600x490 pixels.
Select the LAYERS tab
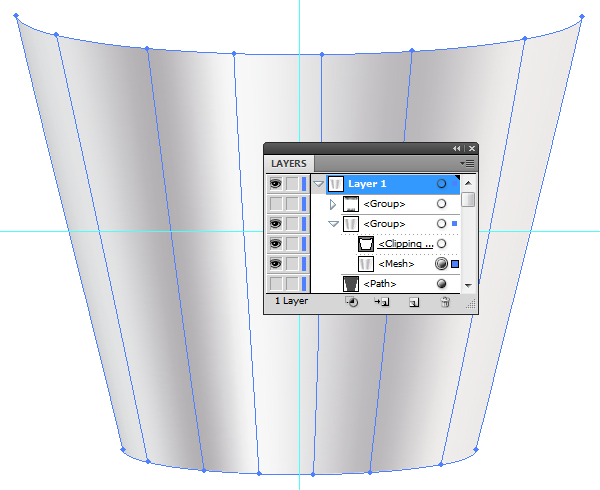(289, 164)
